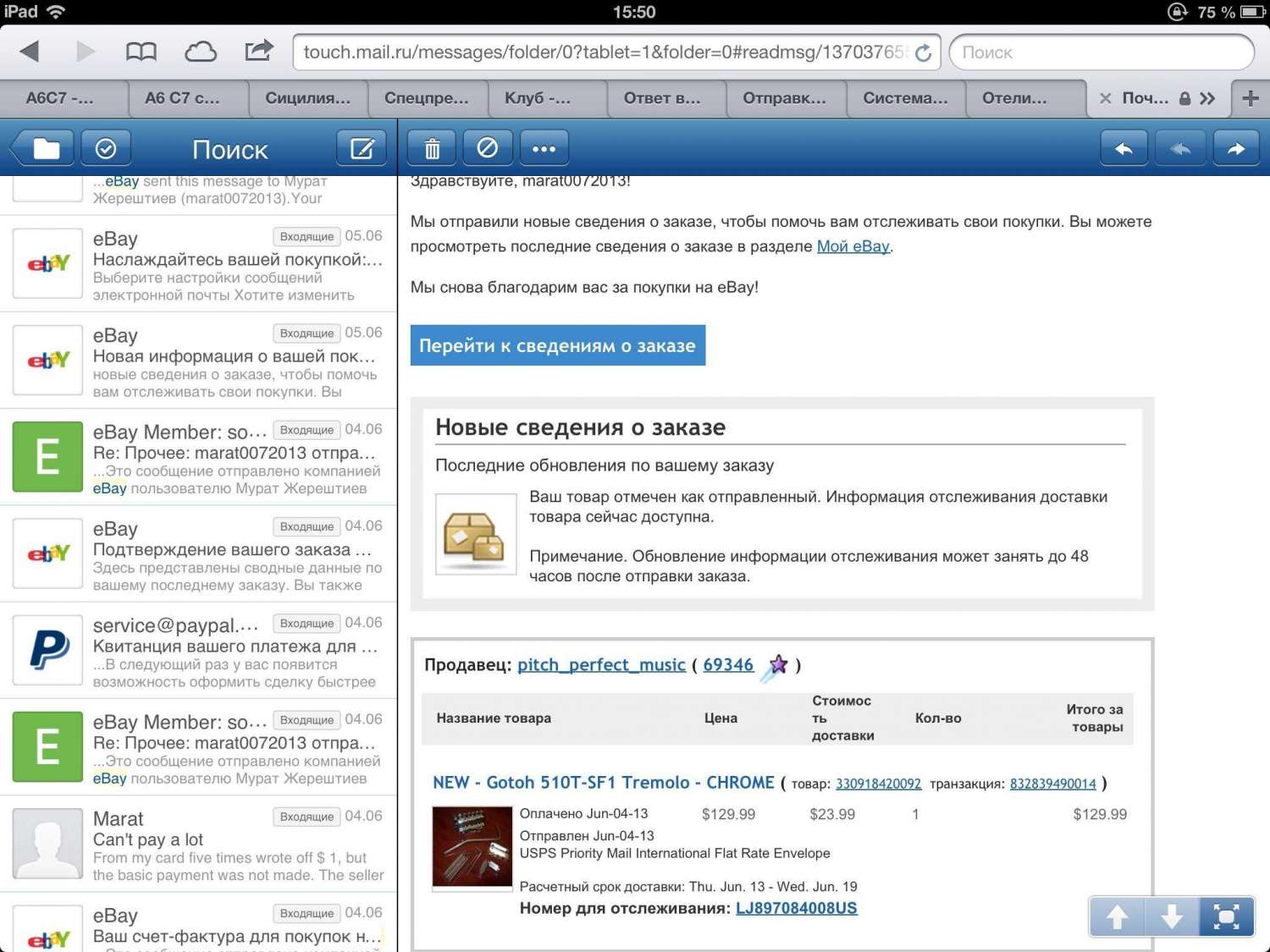The image size is (1270, 952).
Task: Open a new tab with the plus button
Action: 1251,98
